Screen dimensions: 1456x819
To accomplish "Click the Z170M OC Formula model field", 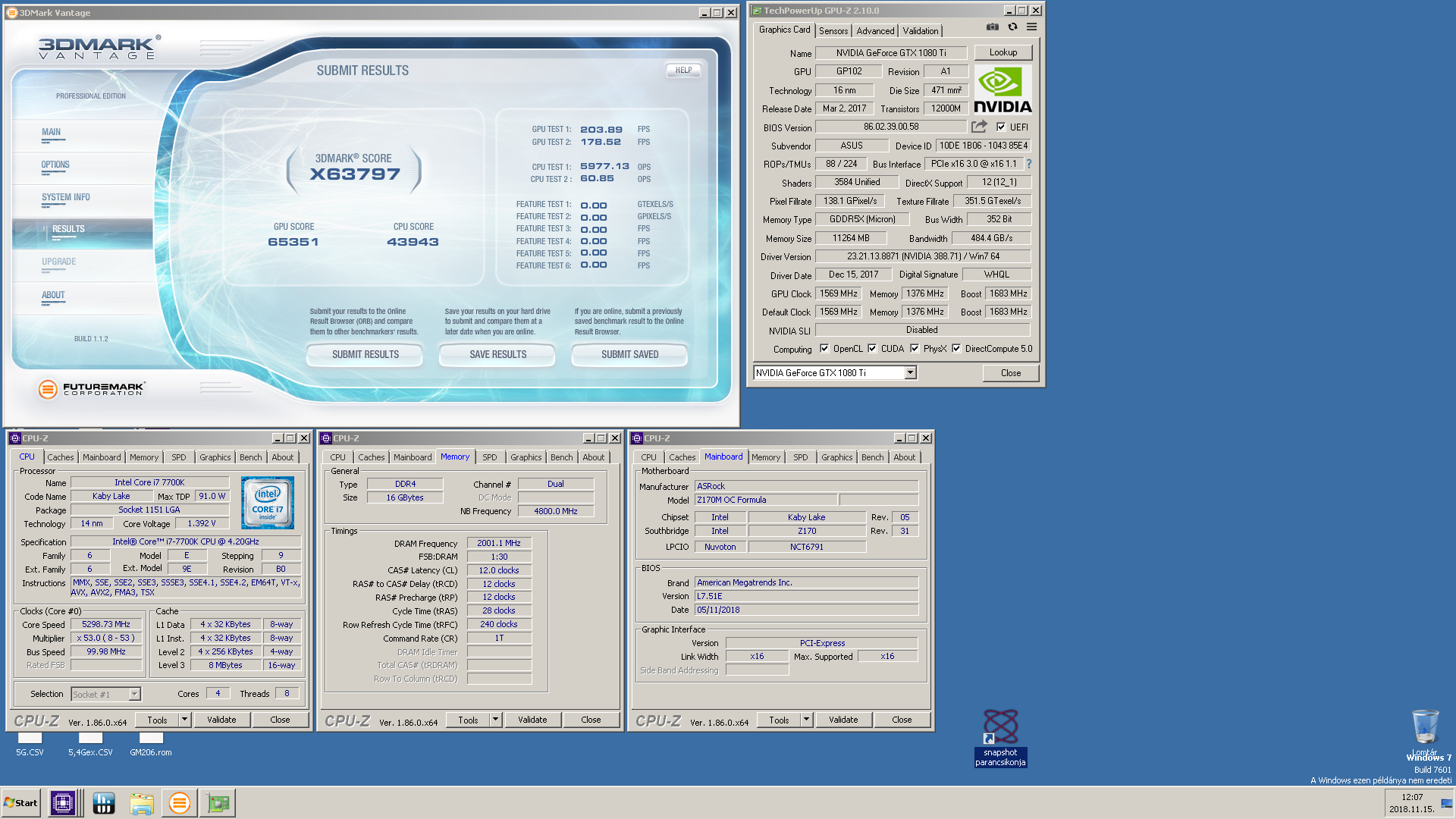I will pos(766,500).
